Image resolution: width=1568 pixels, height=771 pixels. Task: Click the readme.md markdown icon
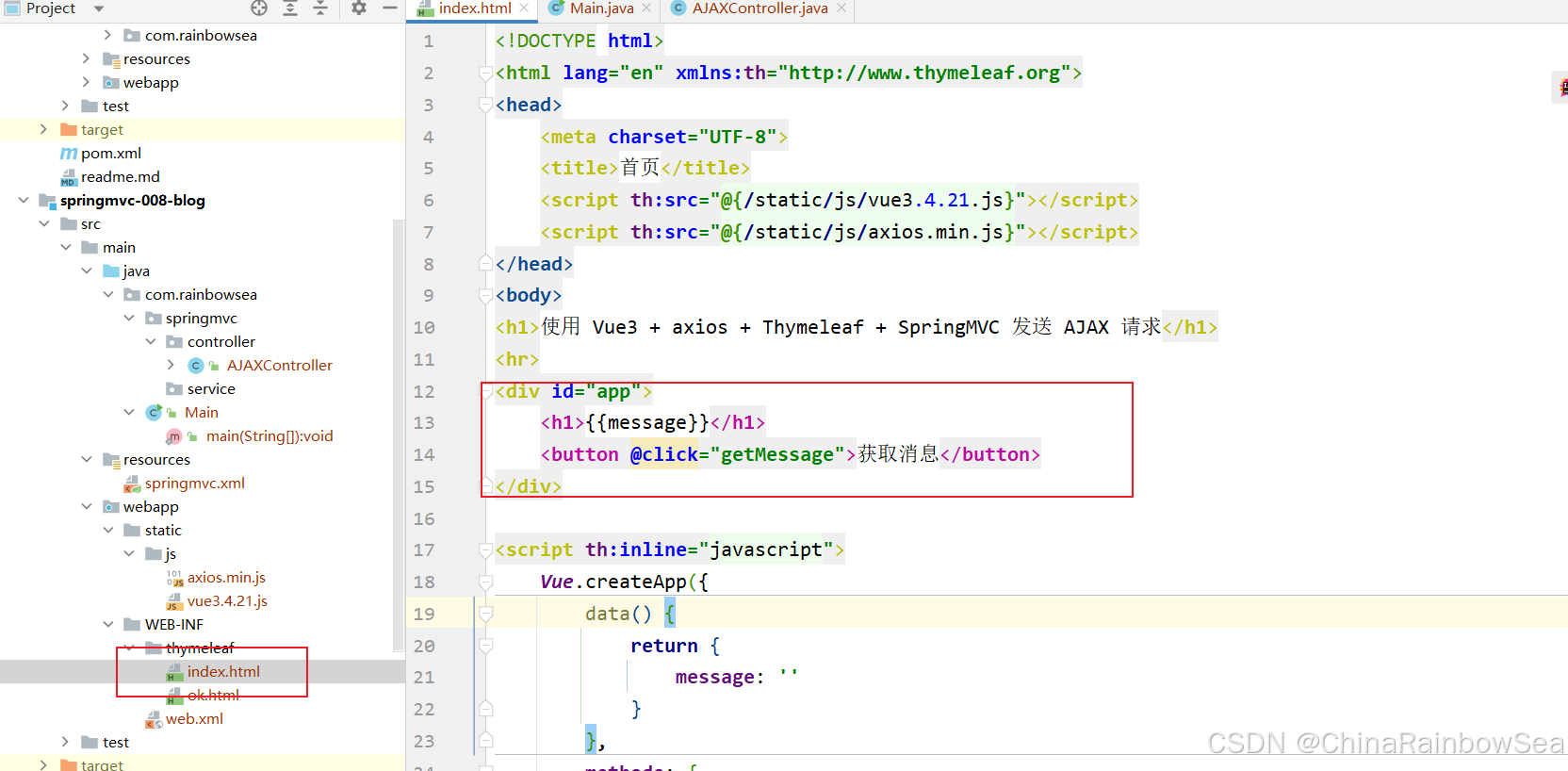[x=69, y=176]
